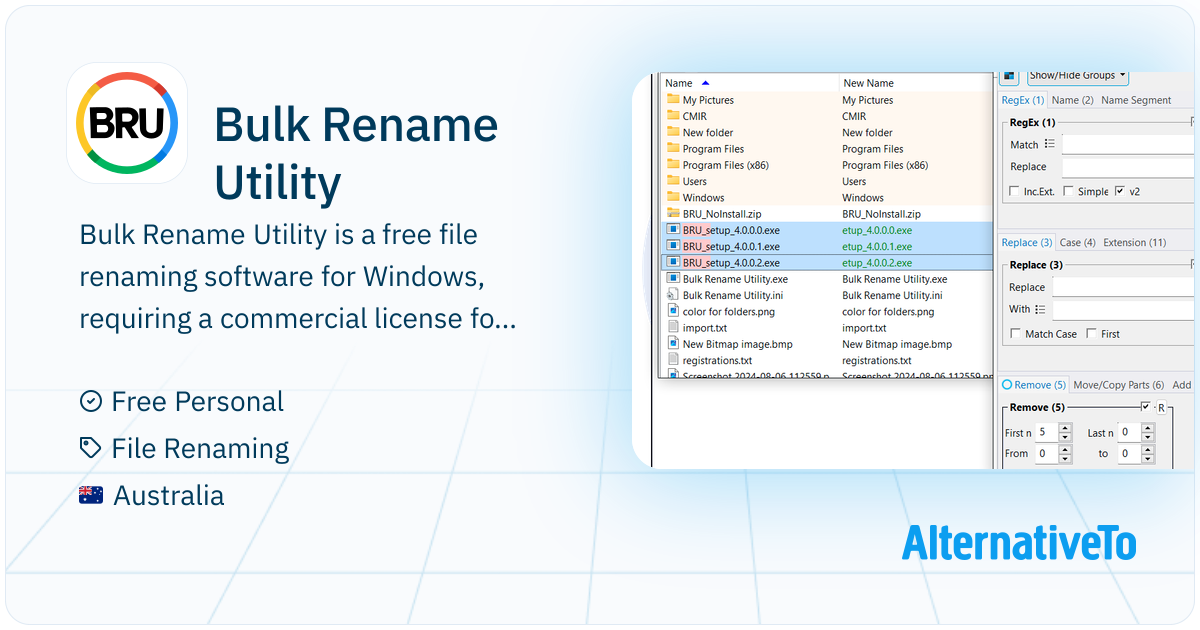This screenshot has height=630, width=1200.
Task: Increase the 'to' value in Remove
Action: tap(1148, 449)
